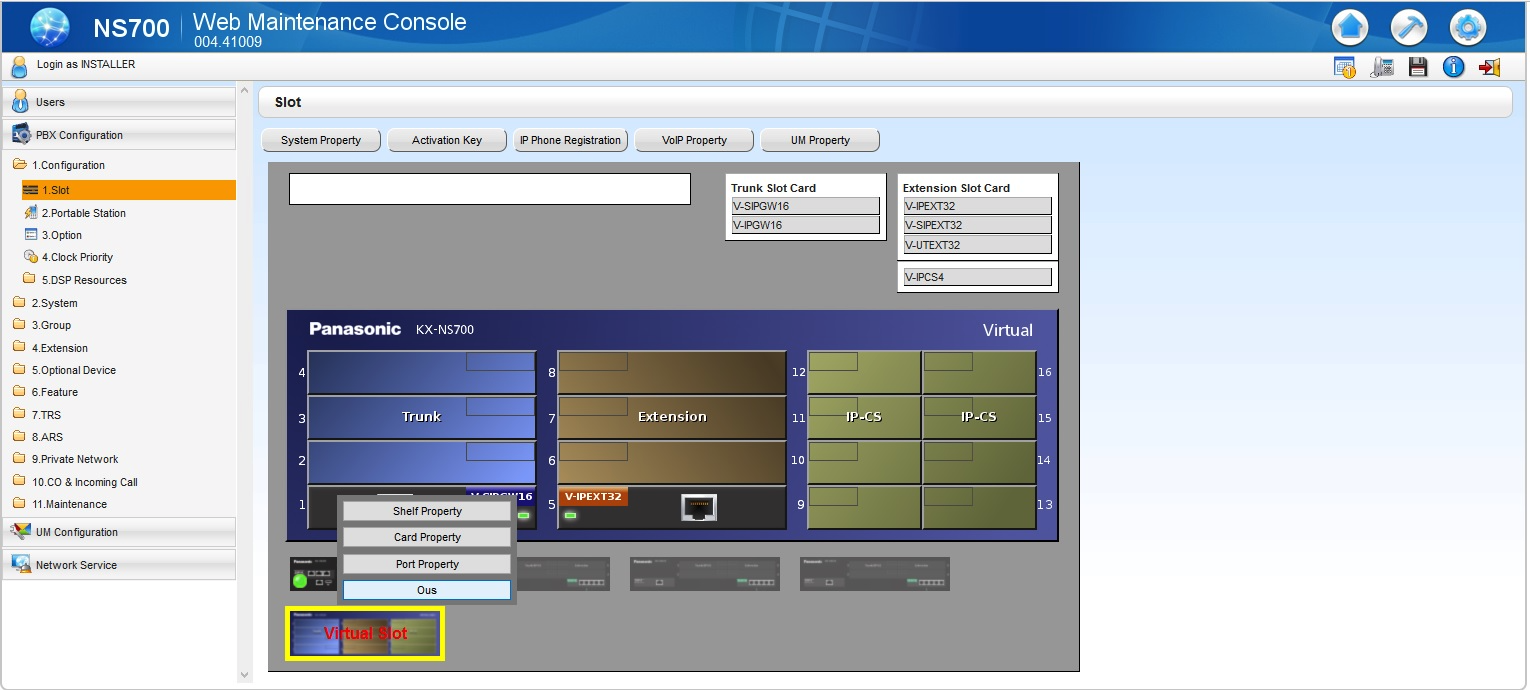Click the Portable Station tree icon
This screenshot has height=690, width=1530.
(x=31, y=213)
